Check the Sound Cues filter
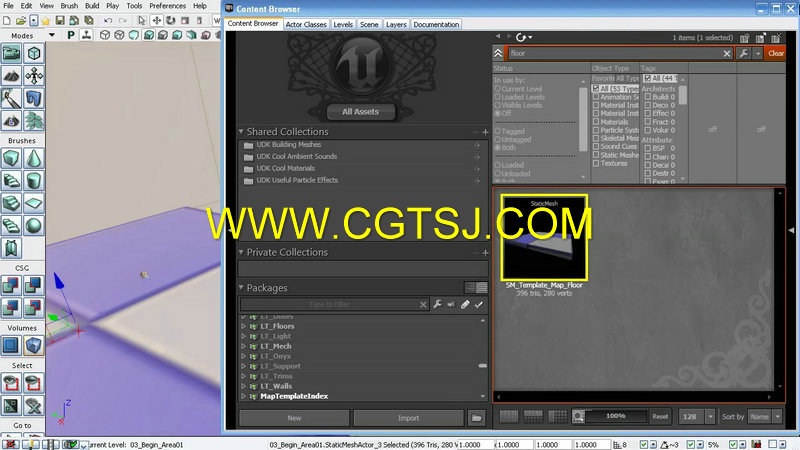Viewport: 800px width, 450px height. (x=596, y=146)
